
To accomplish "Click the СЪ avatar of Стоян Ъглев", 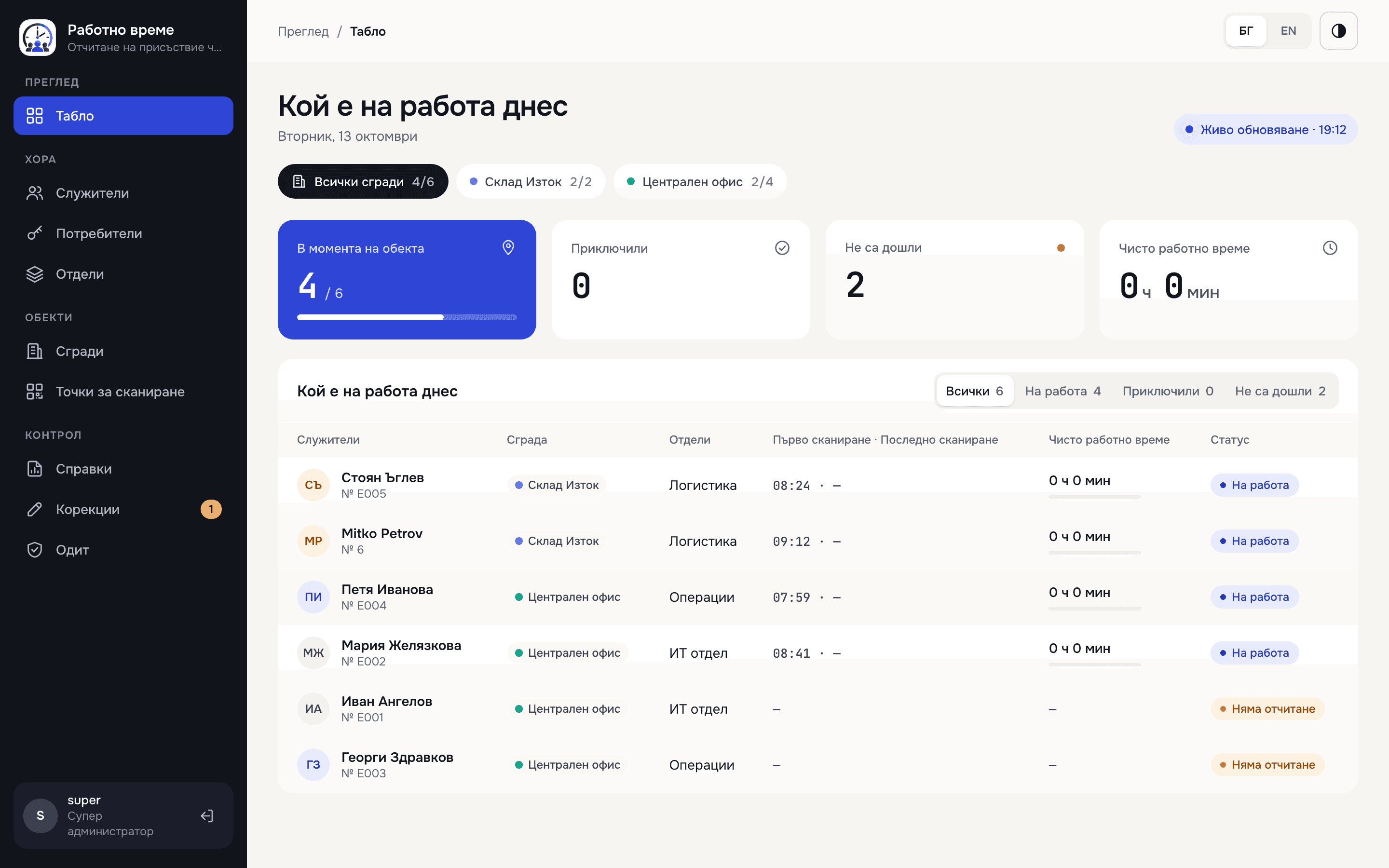I will point(313,485).
